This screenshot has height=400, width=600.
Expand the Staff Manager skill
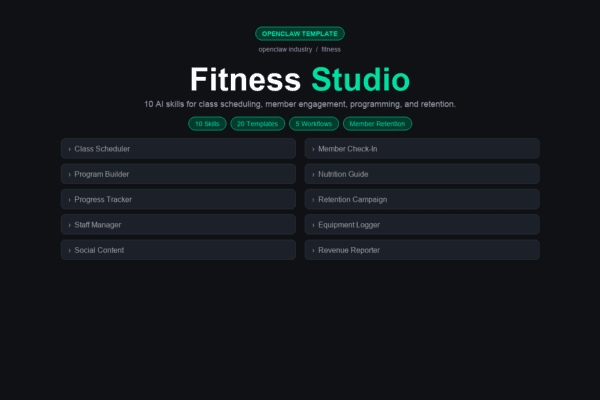click(x=178, y=225)
